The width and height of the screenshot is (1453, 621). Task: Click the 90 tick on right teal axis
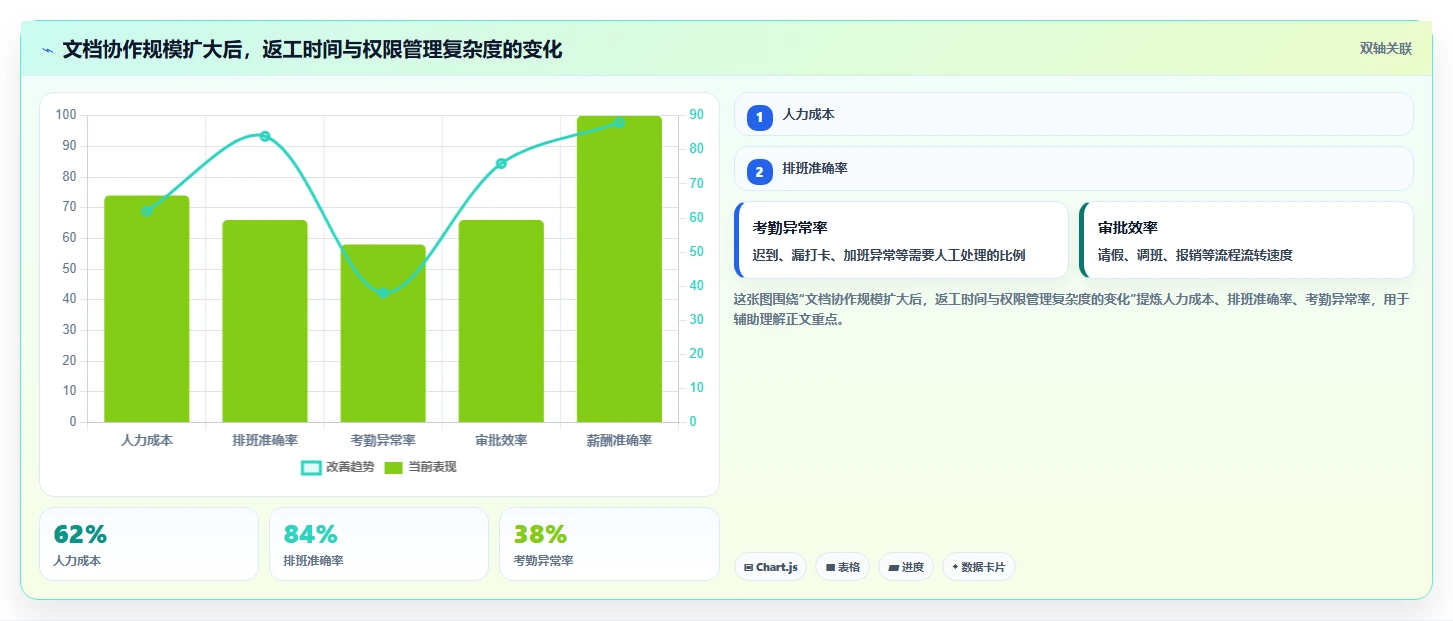pyautogui.click(x=697, y=116)
